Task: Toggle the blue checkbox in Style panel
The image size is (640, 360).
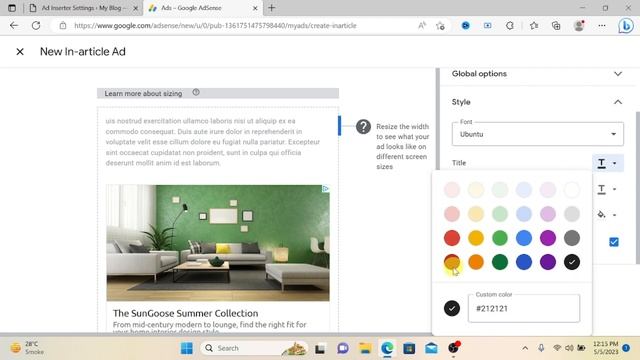Action: tap(613, 242)
